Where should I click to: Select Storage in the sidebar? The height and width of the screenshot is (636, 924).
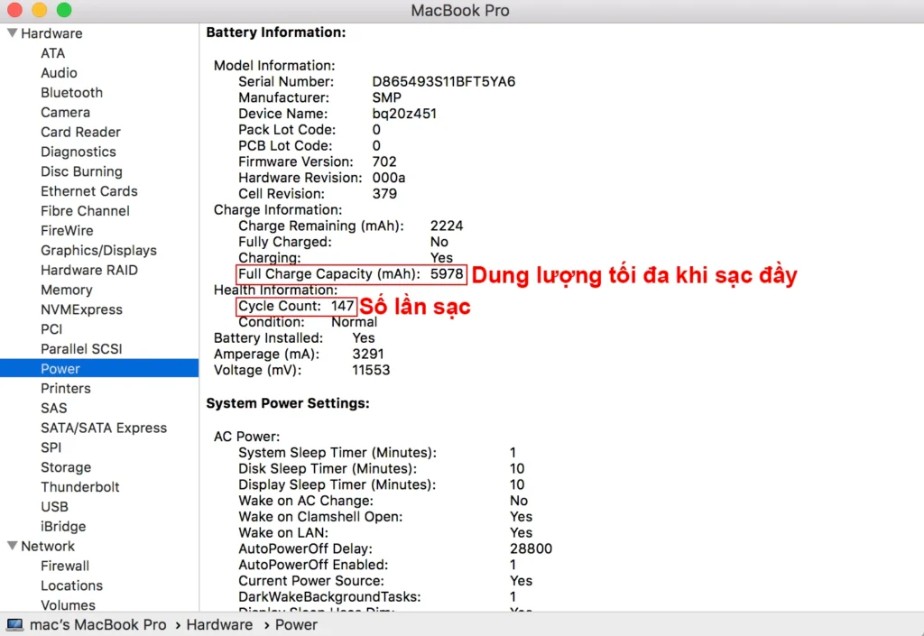click(66, 467)
